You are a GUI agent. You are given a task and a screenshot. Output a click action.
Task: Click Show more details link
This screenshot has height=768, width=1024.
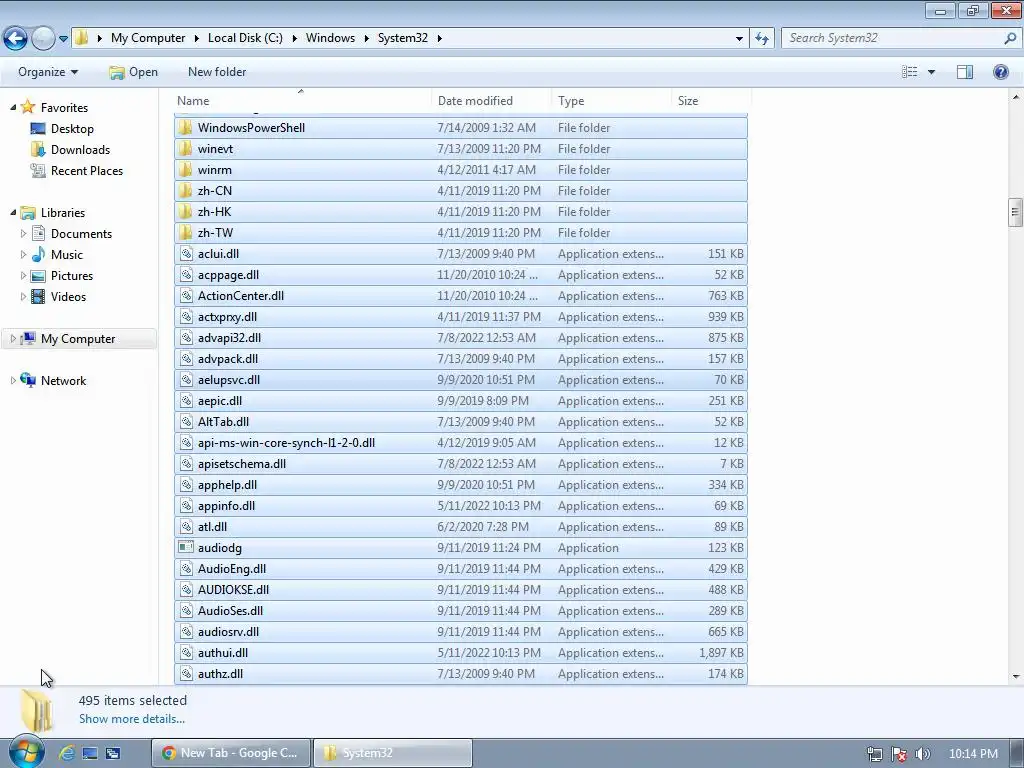[x=132, y=718]
